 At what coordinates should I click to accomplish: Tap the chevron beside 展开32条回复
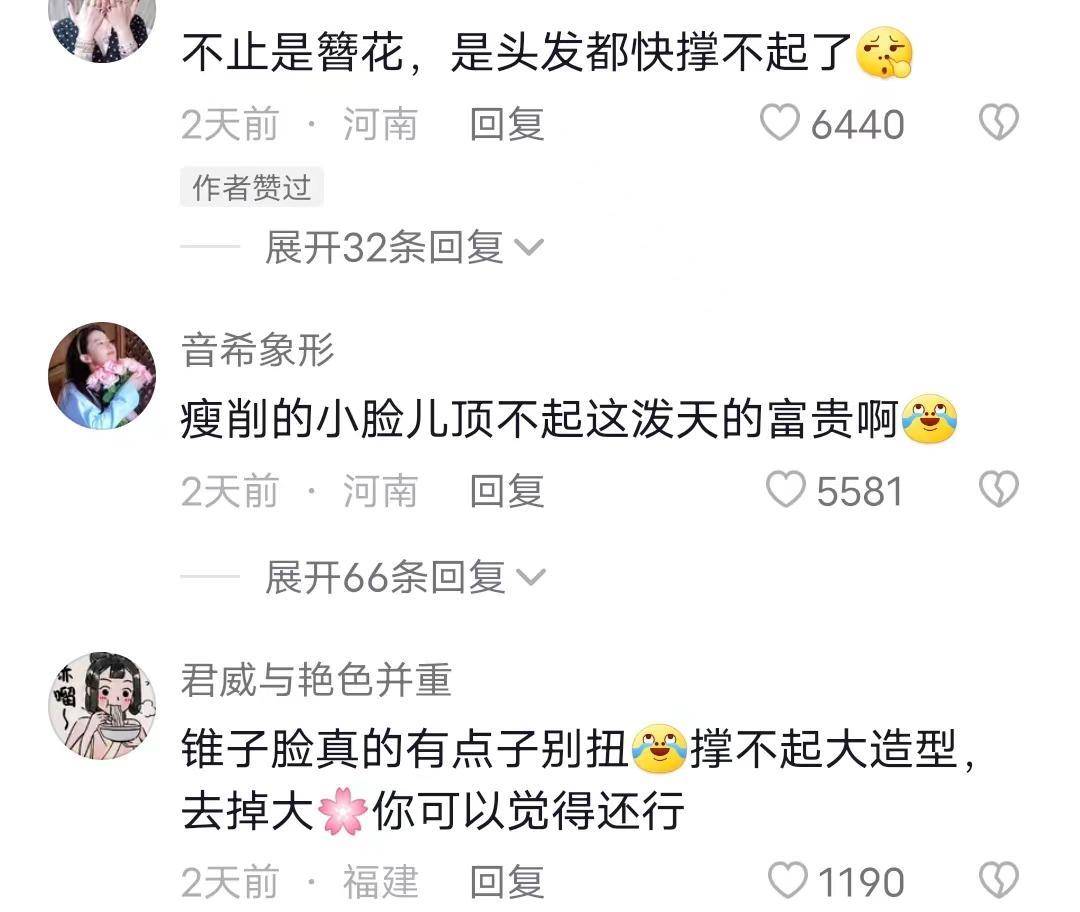tap(530, 247)
